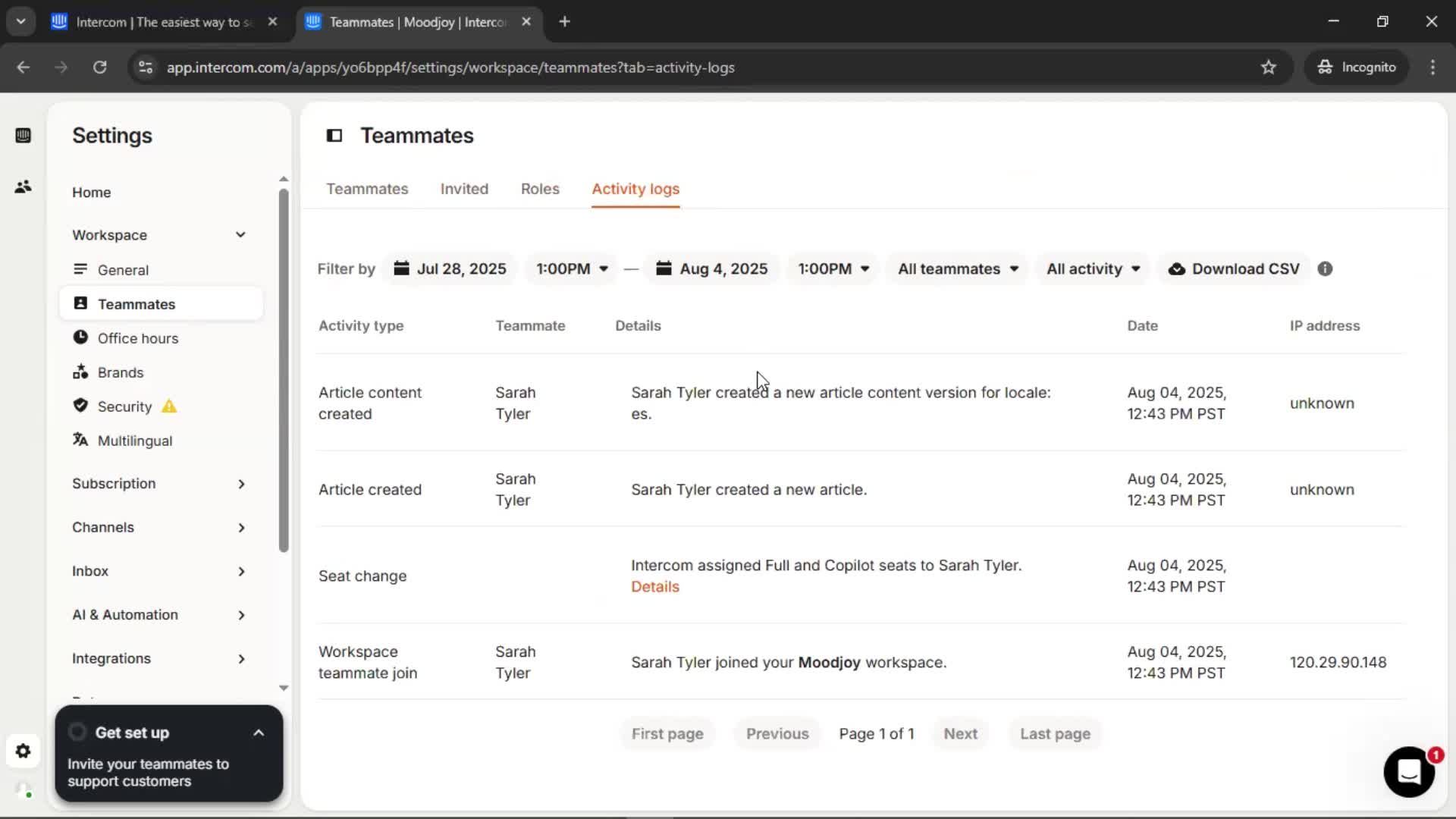Click the Last page button
Image resolution: width=1456 pixels, height=819 pixels.
click(1055, 733)
